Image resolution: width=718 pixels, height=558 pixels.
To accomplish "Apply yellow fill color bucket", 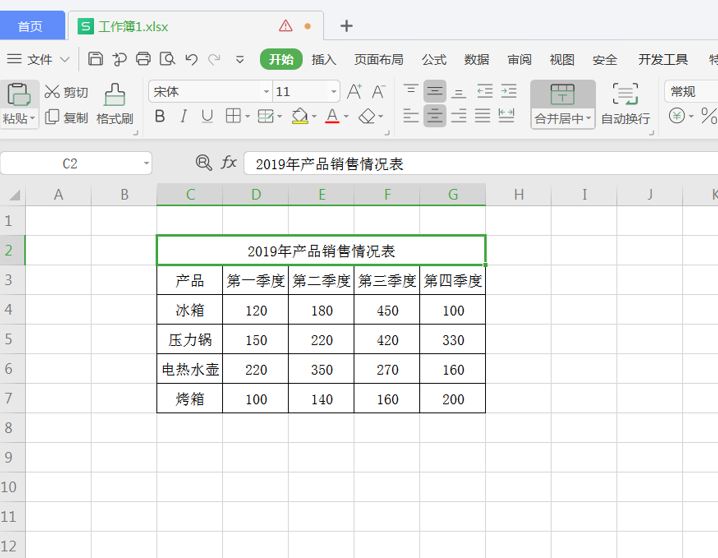I will point(300,116).
